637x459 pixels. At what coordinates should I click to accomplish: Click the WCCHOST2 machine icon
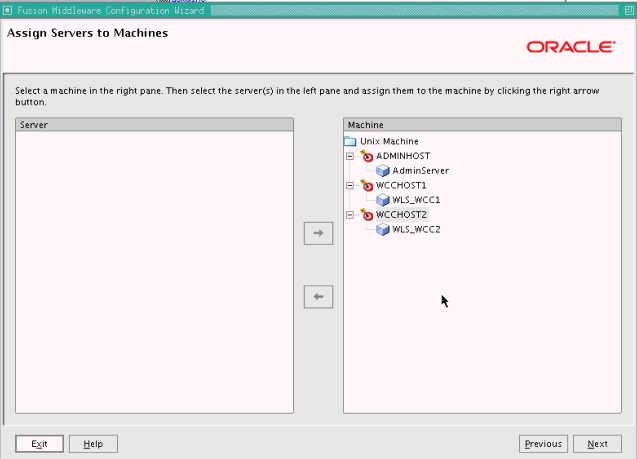366,214
